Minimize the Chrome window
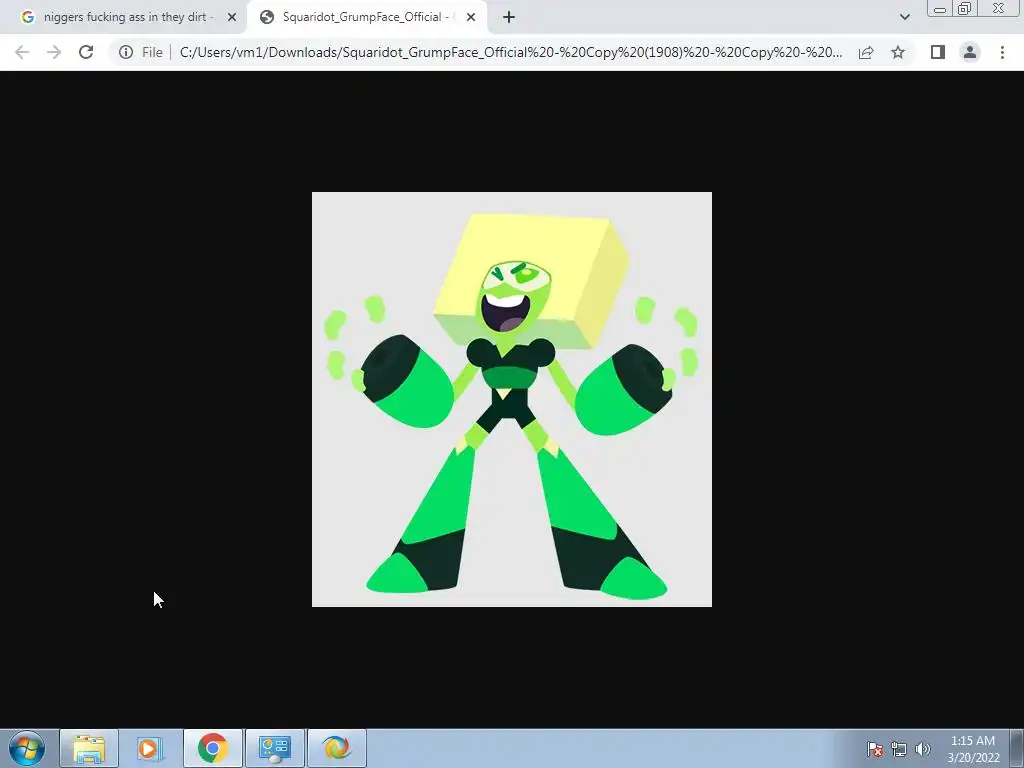This screenshot has height=768, width=1024. tap(940, 8)
